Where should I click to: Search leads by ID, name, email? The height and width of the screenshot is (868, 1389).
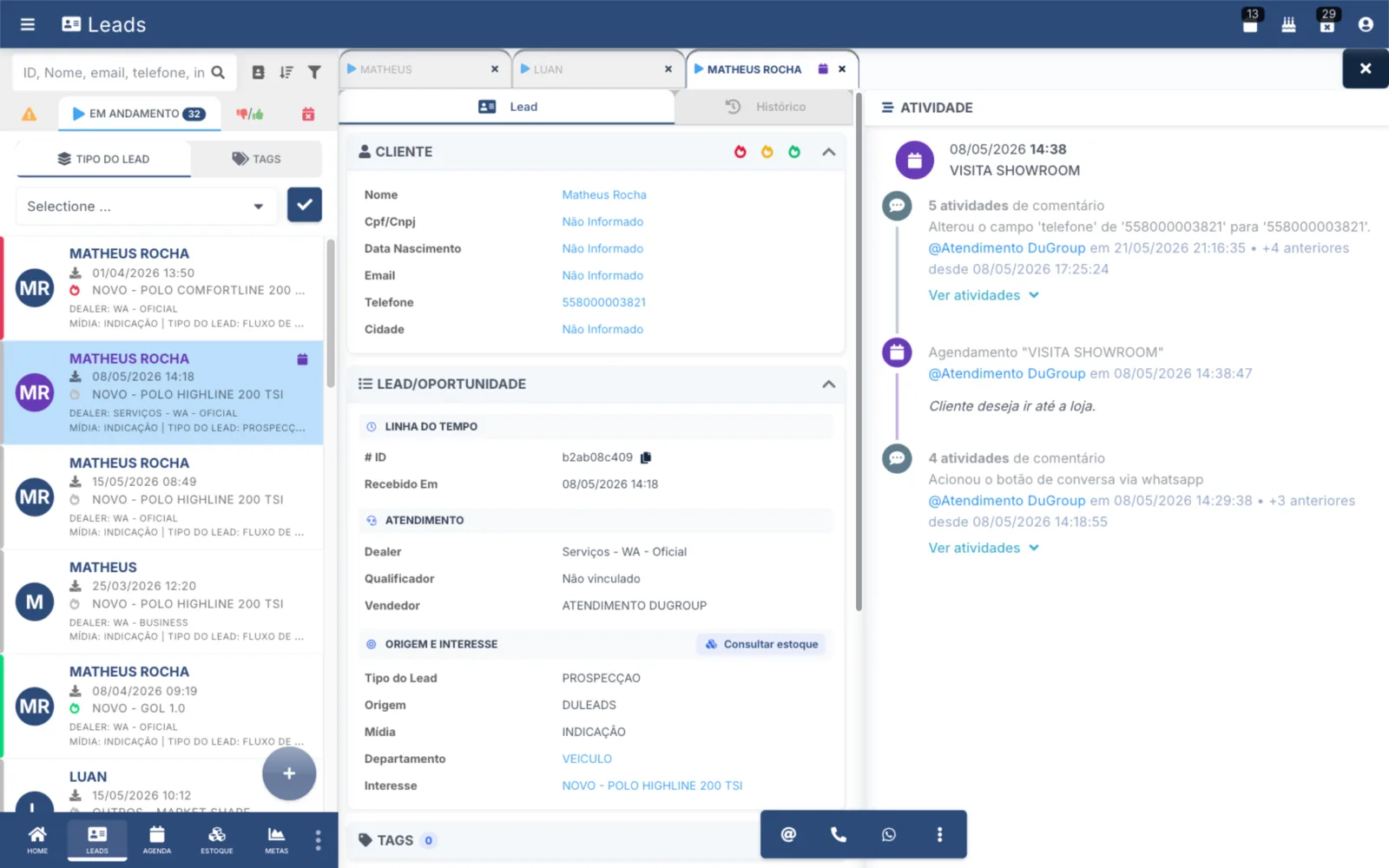[113, 73]
